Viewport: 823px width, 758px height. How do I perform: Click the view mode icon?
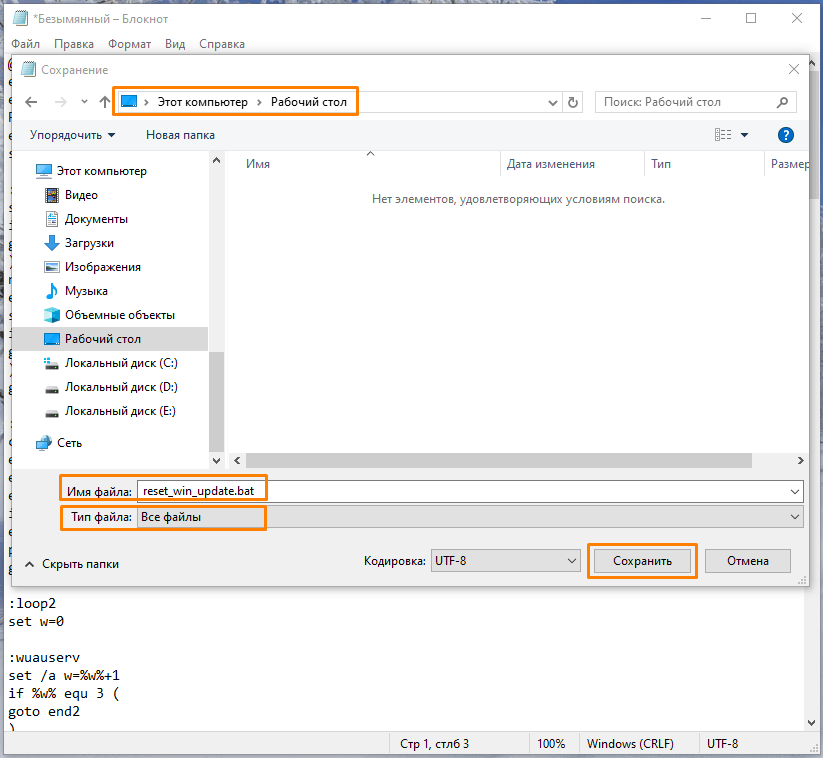(x=723, y=135)
